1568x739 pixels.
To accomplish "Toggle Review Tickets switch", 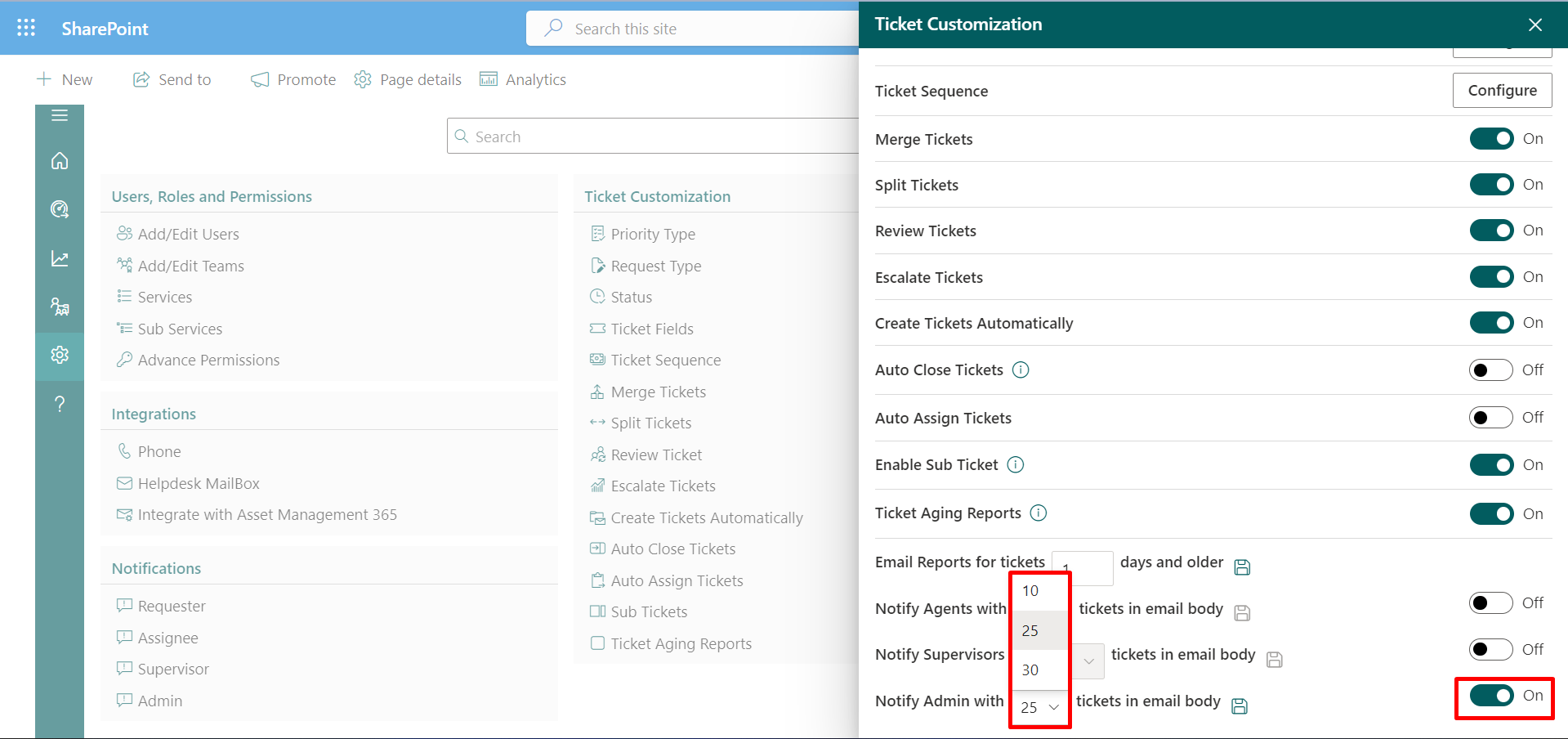I will [1492, 231].
